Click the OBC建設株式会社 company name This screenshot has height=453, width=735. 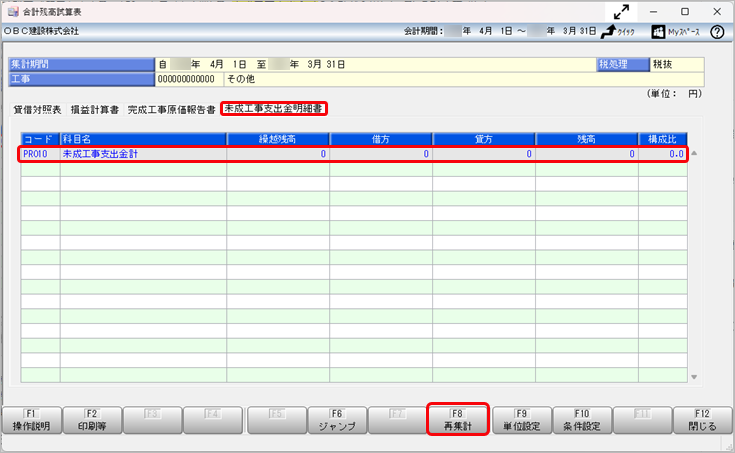[x=42, y=31]
